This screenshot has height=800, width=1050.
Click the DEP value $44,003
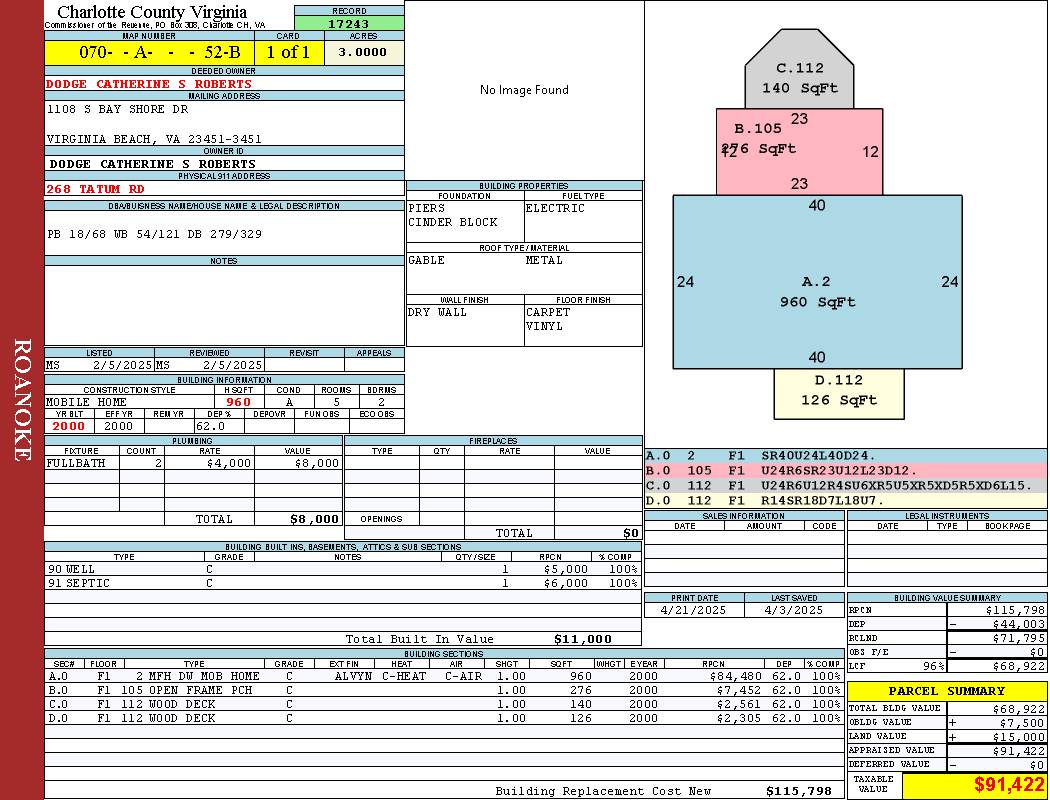(1019, 624)
